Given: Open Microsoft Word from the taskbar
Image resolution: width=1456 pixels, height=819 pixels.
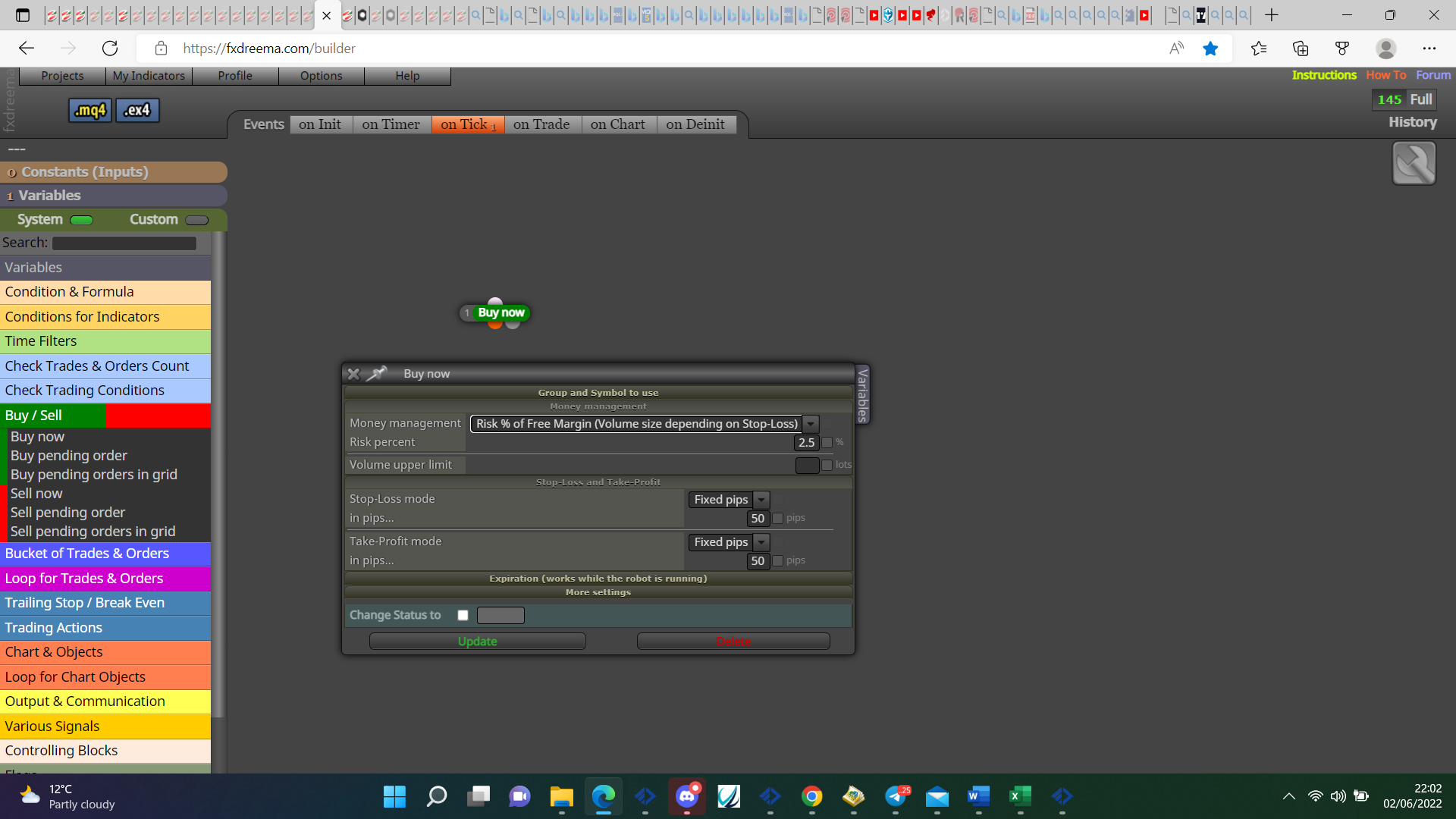Looking at the screenshot, I should tap(979, 796).
